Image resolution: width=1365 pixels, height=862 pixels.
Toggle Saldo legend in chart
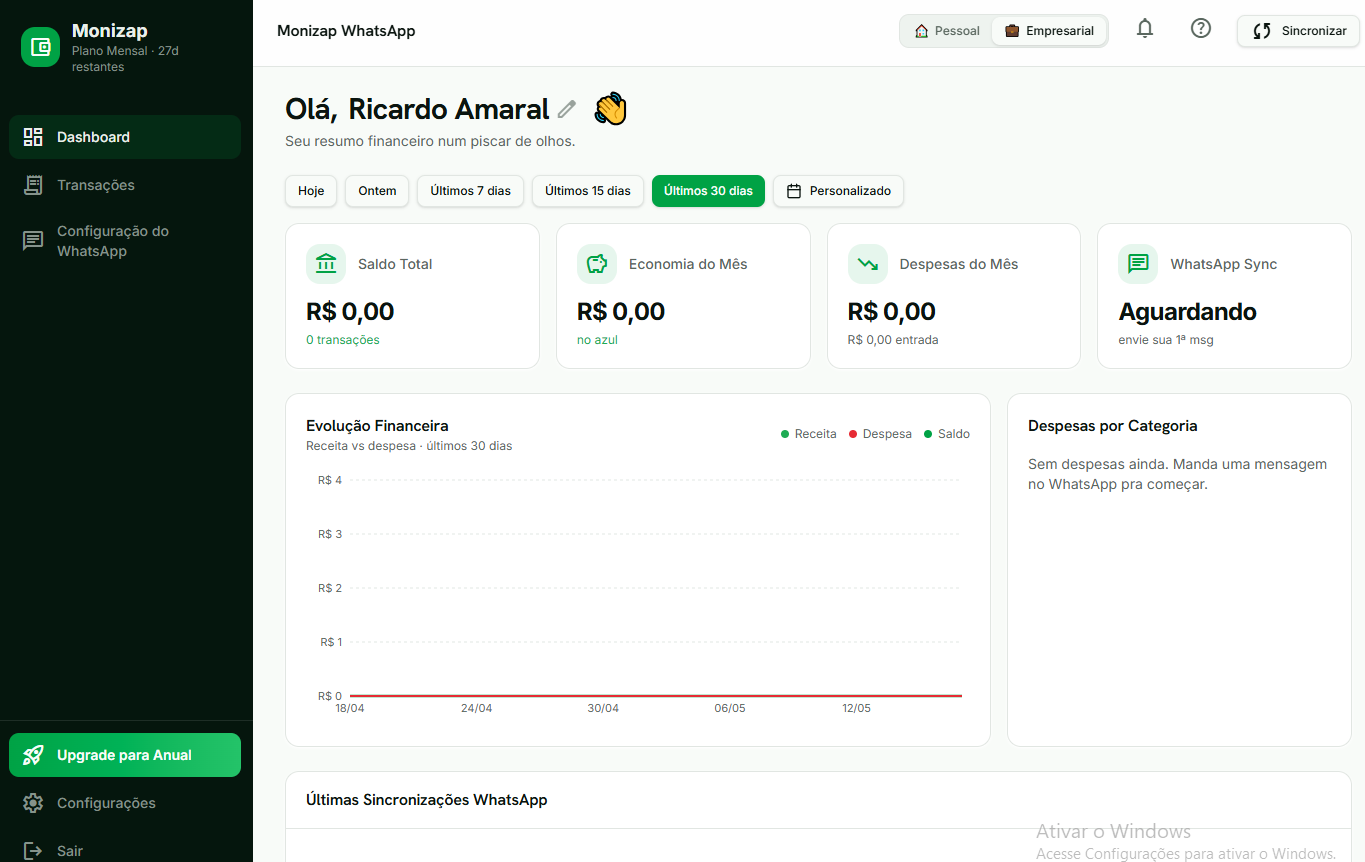click(947, 434)
